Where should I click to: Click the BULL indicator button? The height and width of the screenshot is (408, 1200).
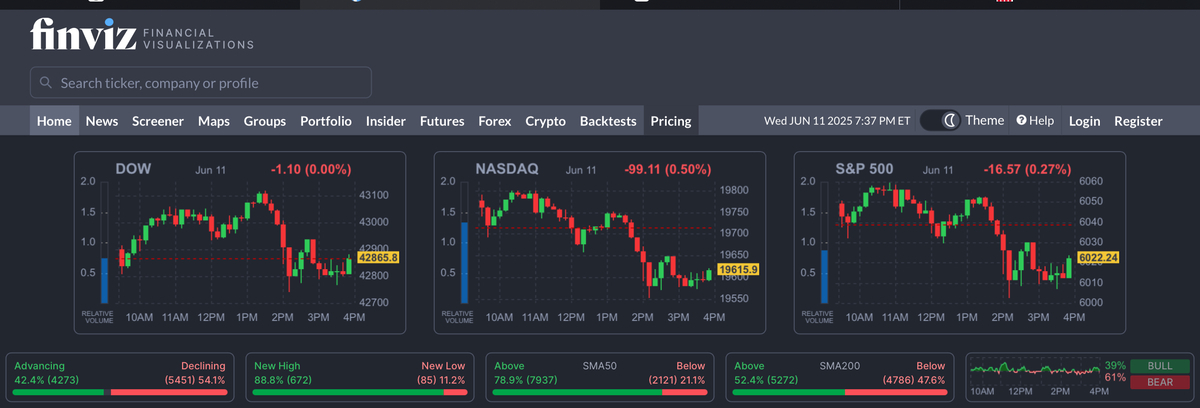[1159, 366]
